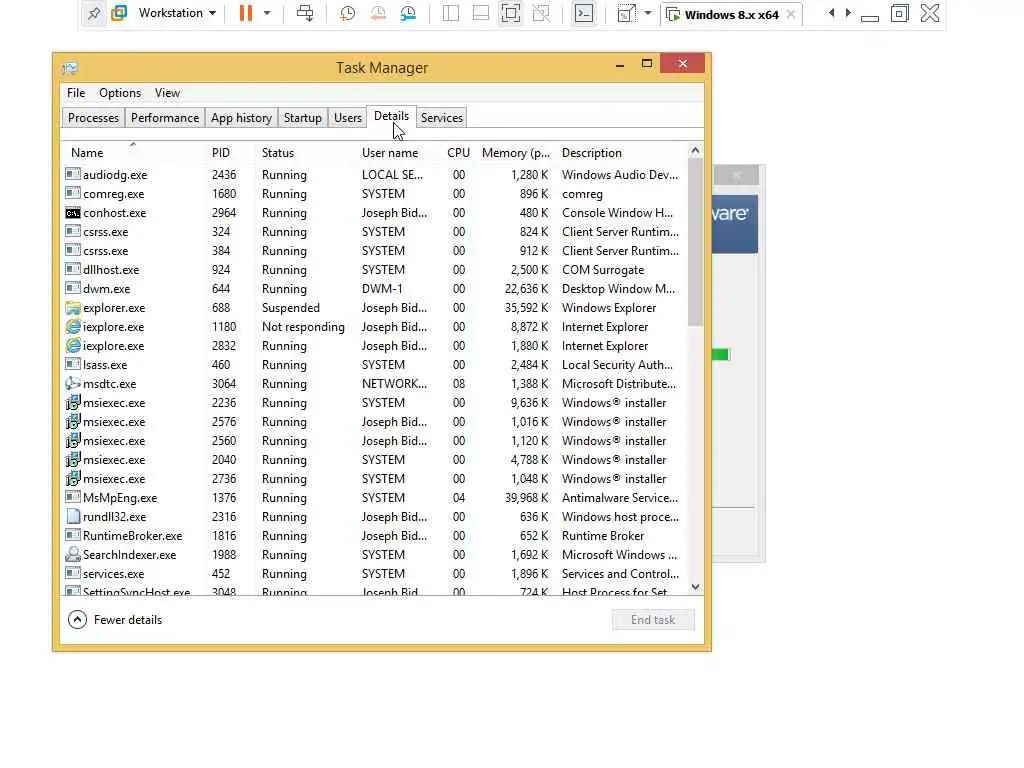Screen dimensions: 1024x768
Task: Click the SearchIndexer.exe icon
Action: tap(73, 554)
